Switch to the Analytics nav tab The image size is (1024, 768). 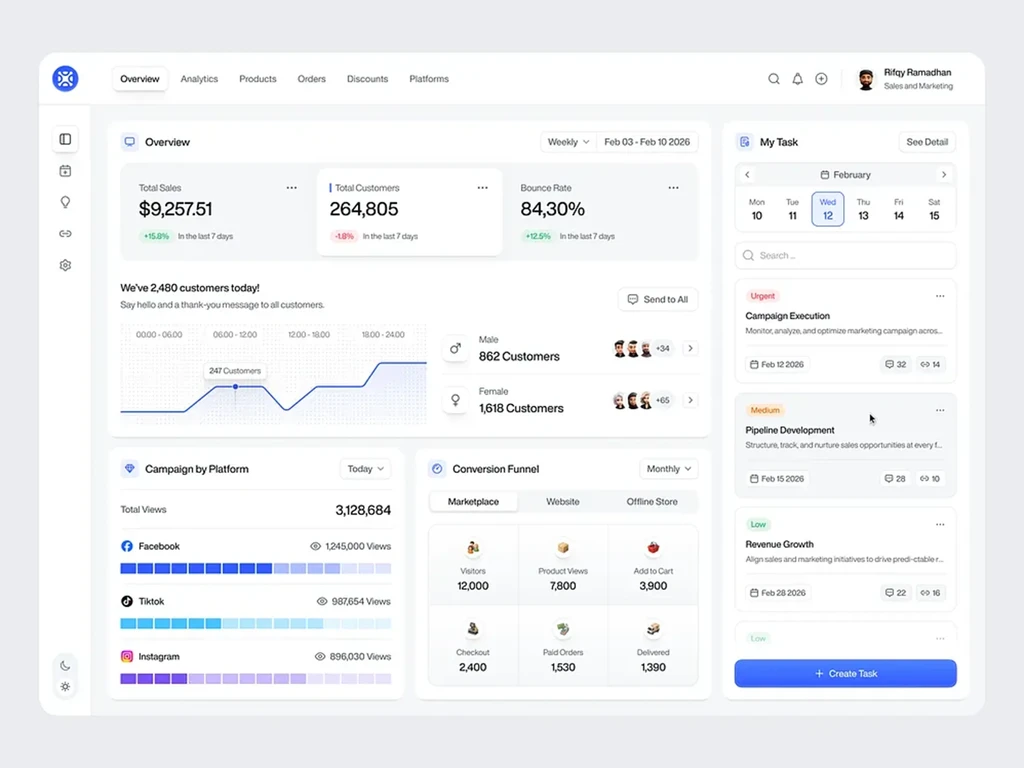199,79
